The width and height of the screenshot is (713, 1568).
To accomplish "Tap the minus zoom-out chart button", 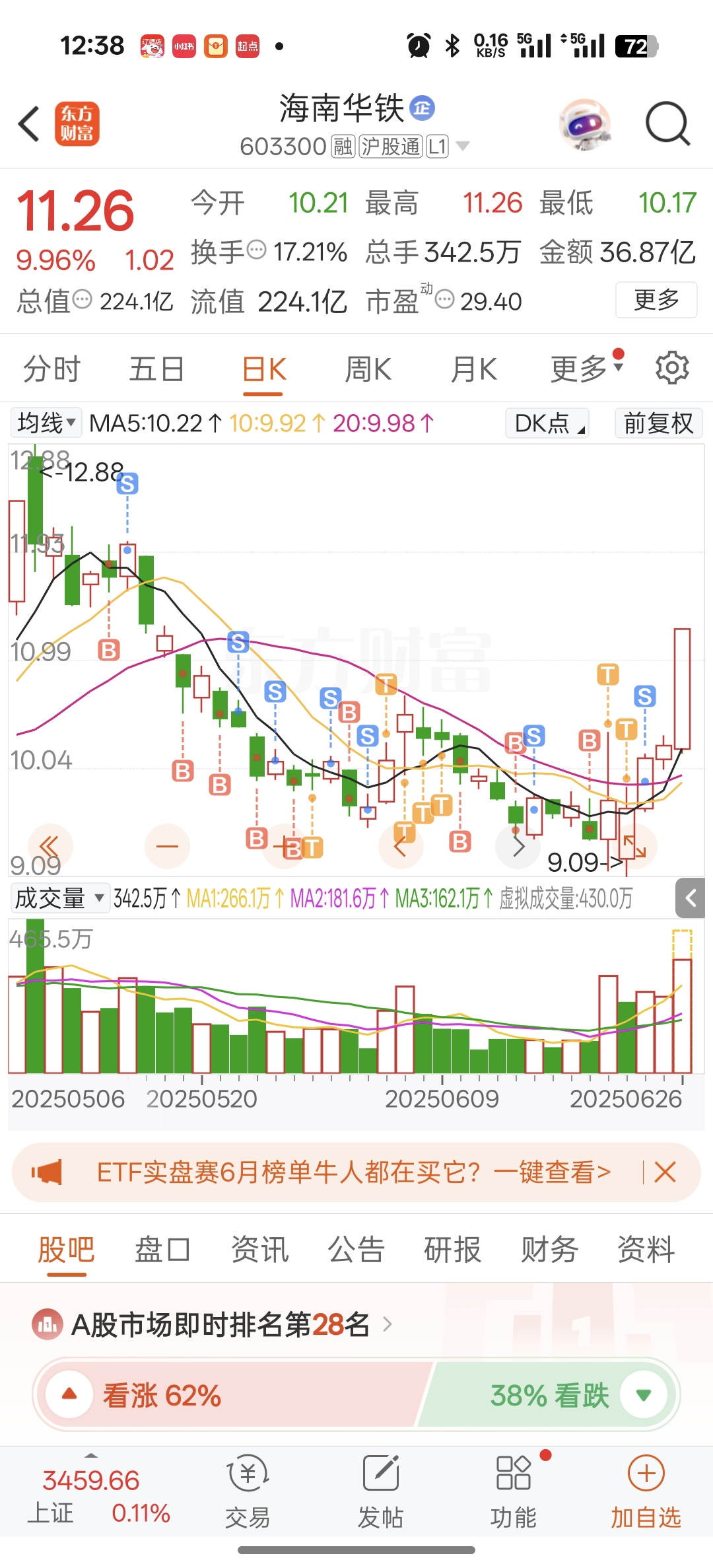I will click(167, 846).
